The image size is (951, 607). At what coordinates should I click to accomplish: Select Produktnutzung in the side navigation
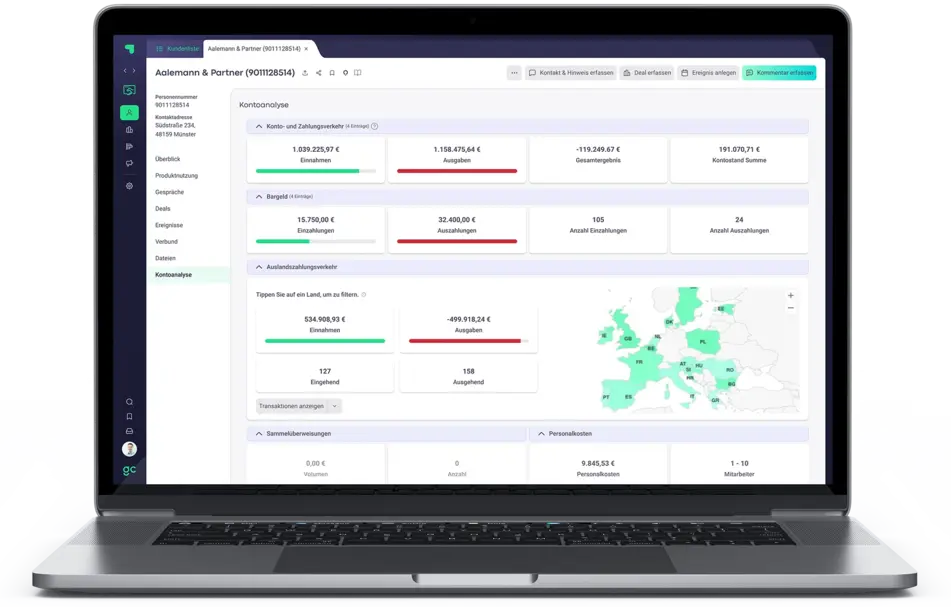(176, 175)
